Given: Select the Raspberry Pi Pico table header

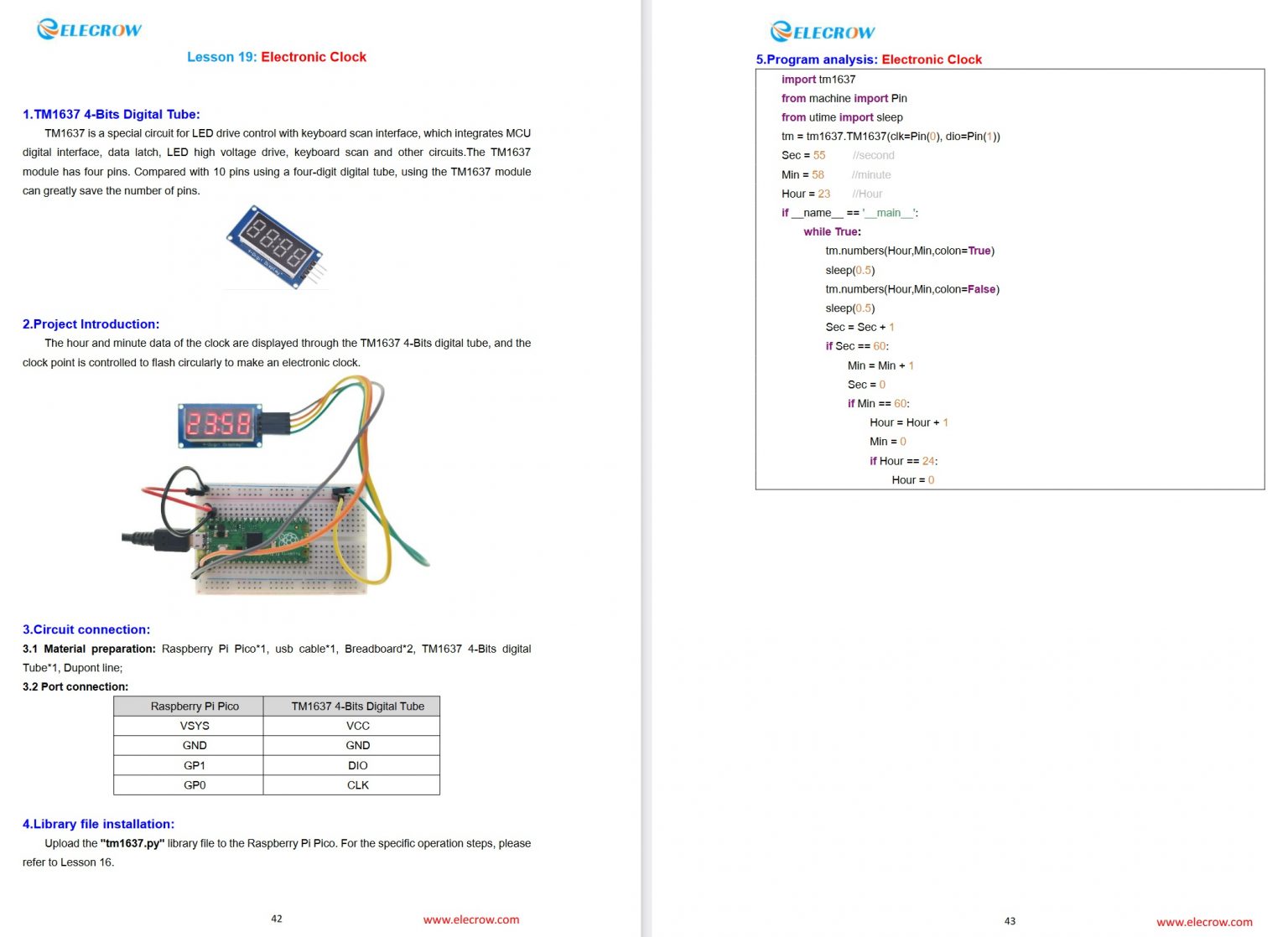Looking at the screenshot, I should (x=198, y=706).
